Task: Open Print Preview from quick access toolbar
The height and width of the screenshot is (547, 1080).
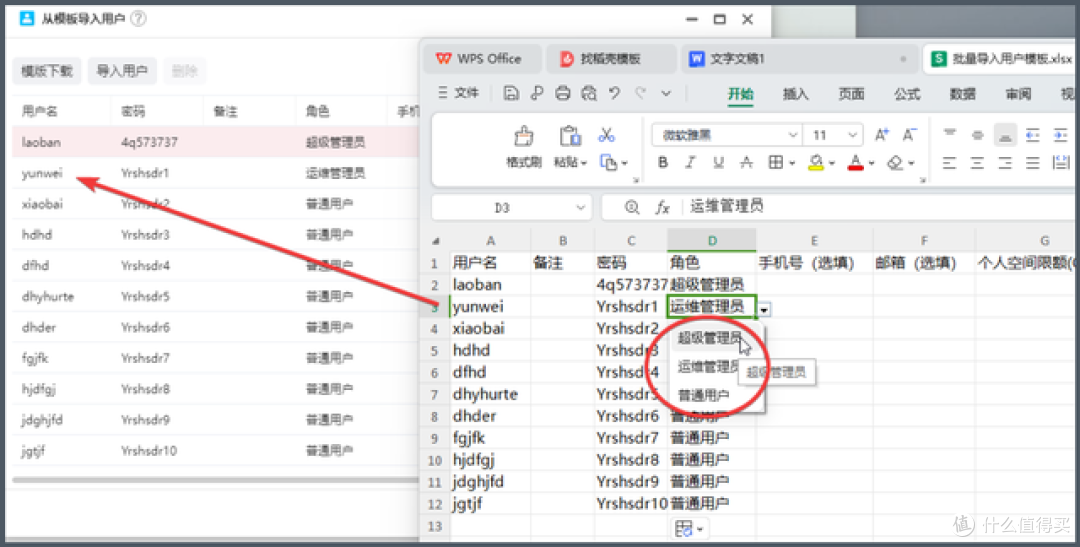Action: 588,93
